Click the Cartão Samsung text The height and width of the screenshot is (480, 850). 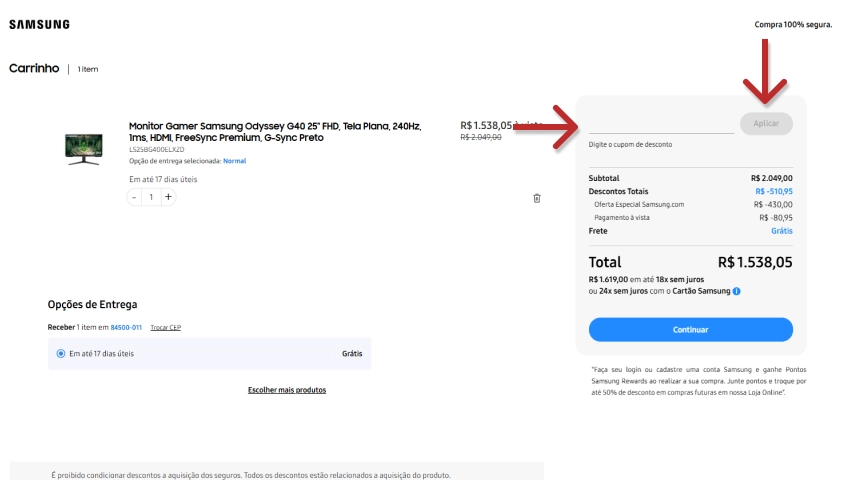(703, 291)
